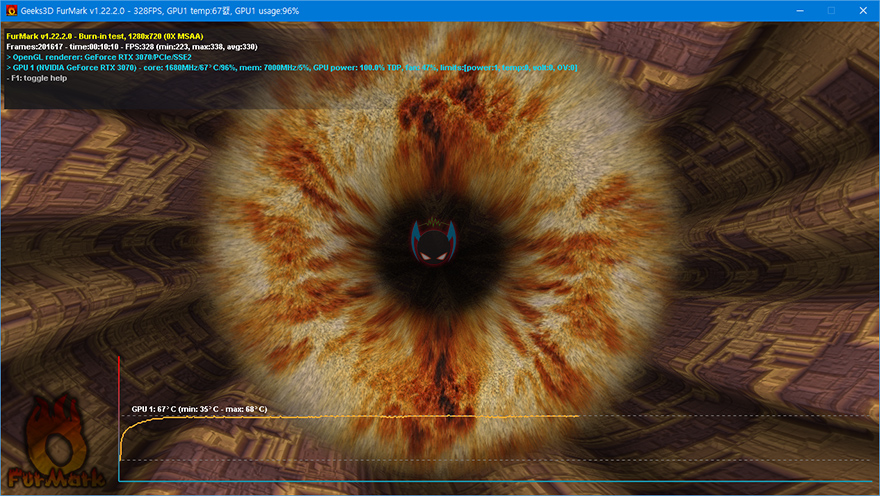This screenshot has width=880, height=496.
Task: Click the orange temperature curve on the graph
Action: click(x=348, y=417)
